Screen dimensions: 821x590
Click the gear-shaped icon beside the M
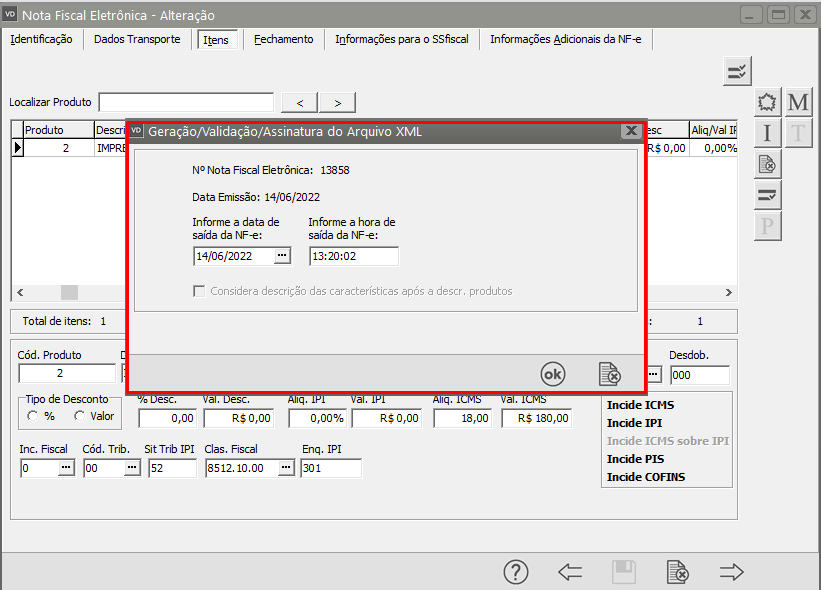(767, 102)
